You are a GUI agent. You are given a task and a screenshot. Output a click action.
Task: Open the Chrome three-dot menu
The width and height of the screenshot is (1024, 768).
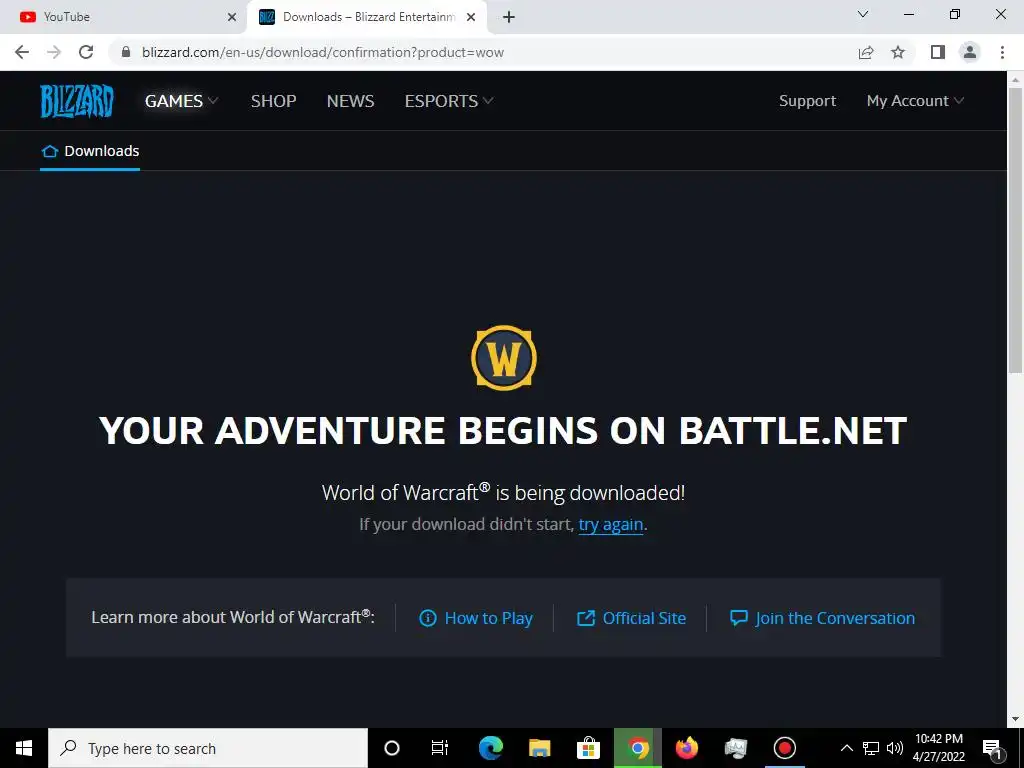click(x=1002, y=52)
